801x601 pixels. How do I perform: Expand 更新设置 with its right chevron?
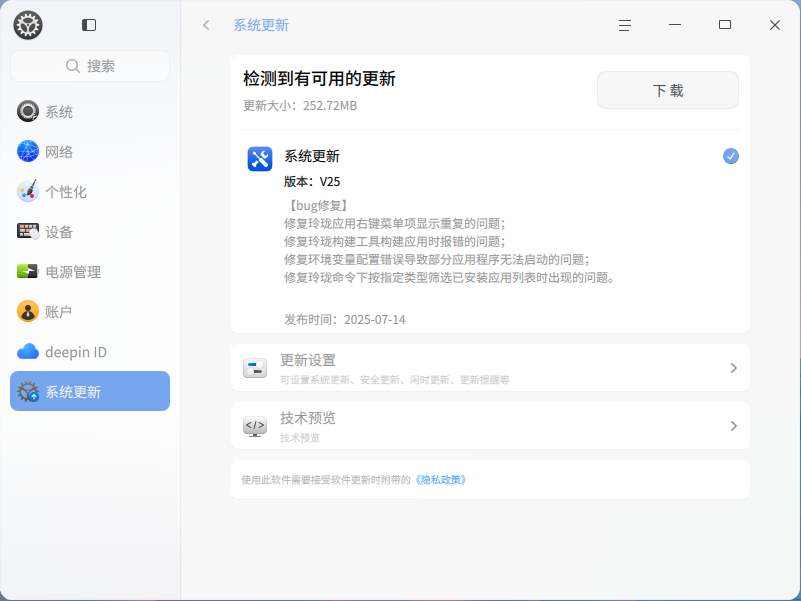[734, 368]
